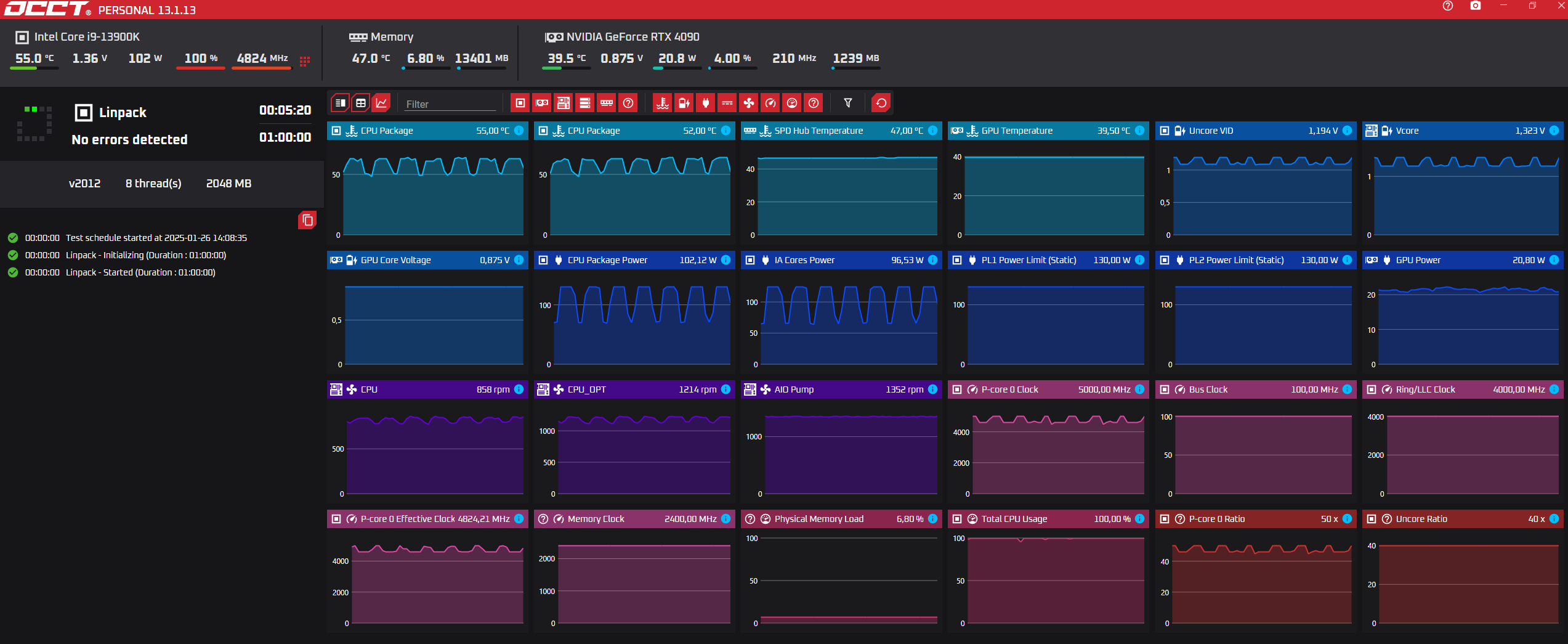
Task: Show info for Ring/LLC Clock card
Action: click(1554, 389)
